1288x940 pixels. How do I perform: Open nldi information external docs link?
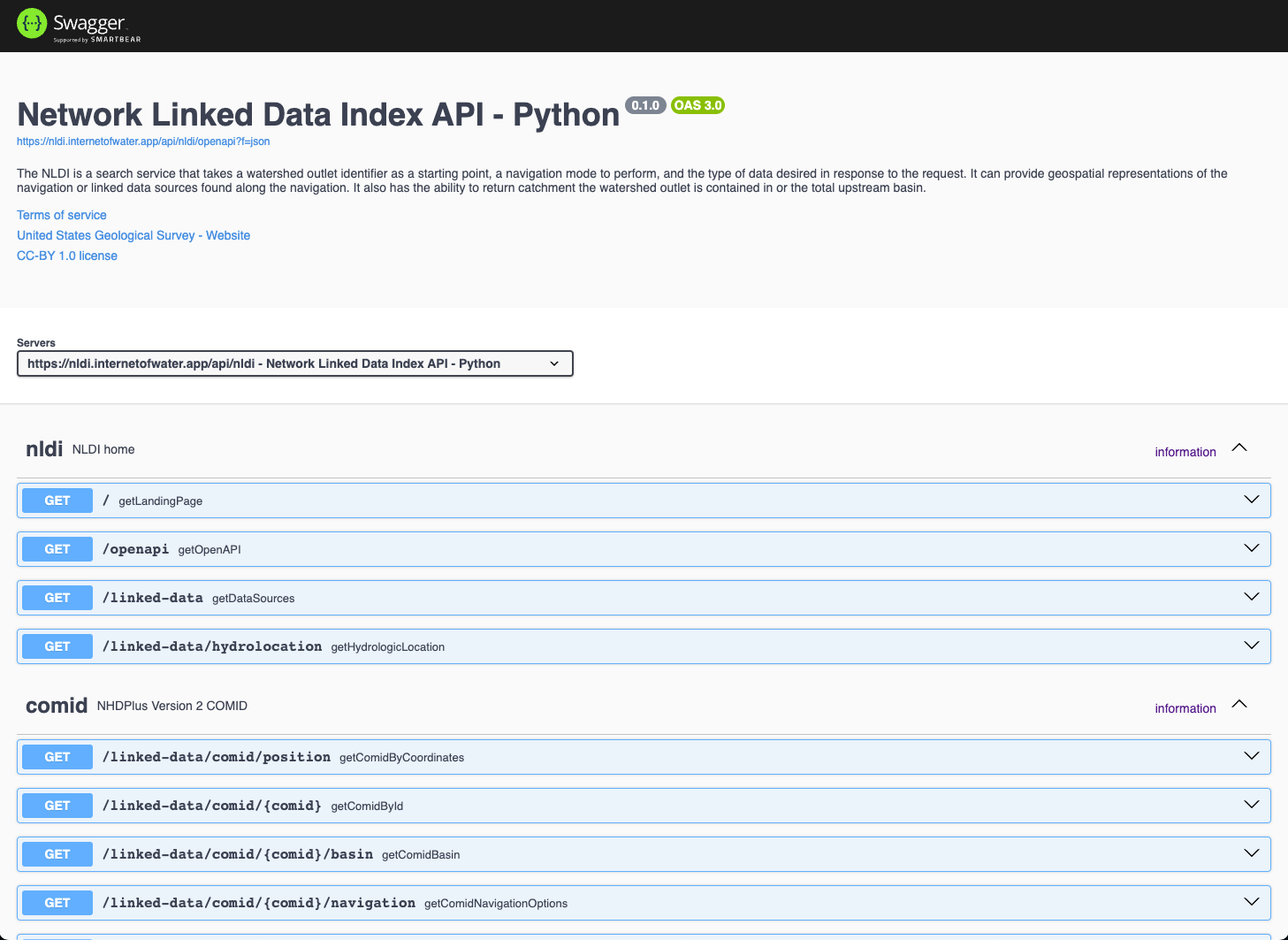coord(1185,452)
